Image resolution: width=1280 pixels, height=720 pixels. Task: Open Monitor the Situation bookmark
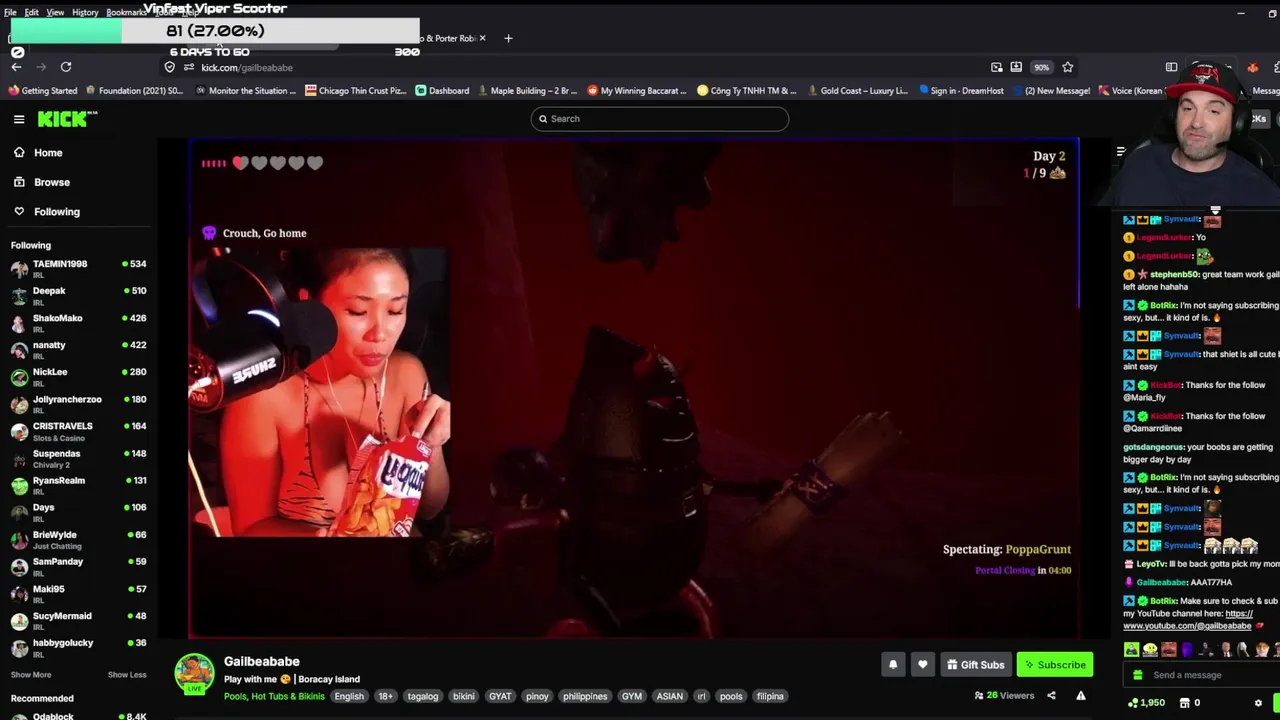click(x=245, y=90)
